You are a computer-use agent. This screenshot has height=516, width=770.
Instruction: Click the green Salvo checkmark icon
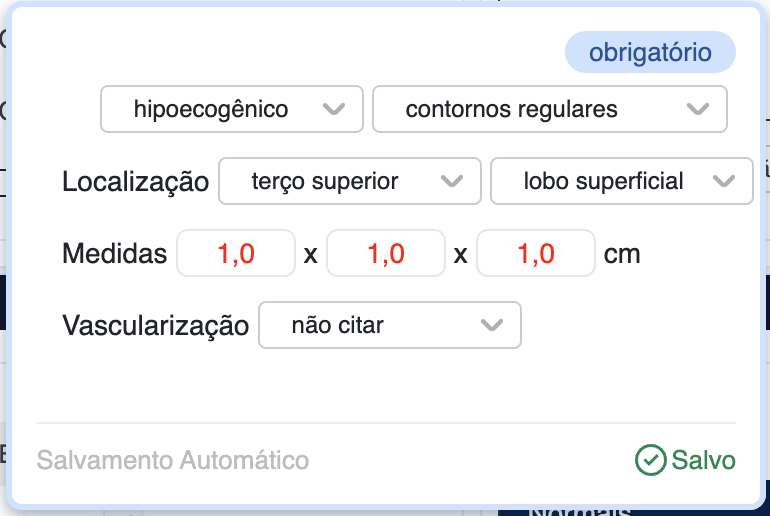[650, 460]
